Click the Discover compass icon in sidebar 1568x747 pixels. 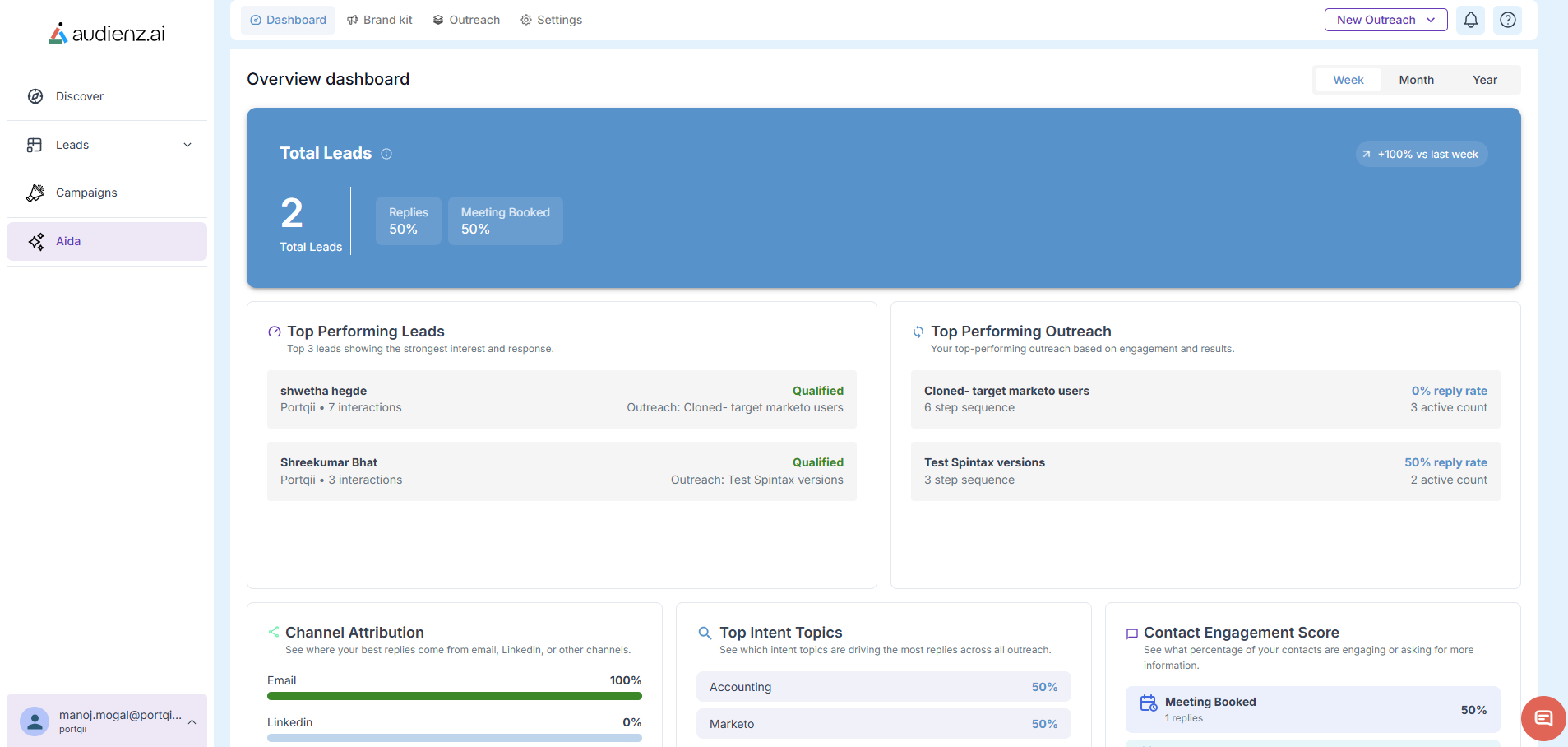(x=35, y=96)
